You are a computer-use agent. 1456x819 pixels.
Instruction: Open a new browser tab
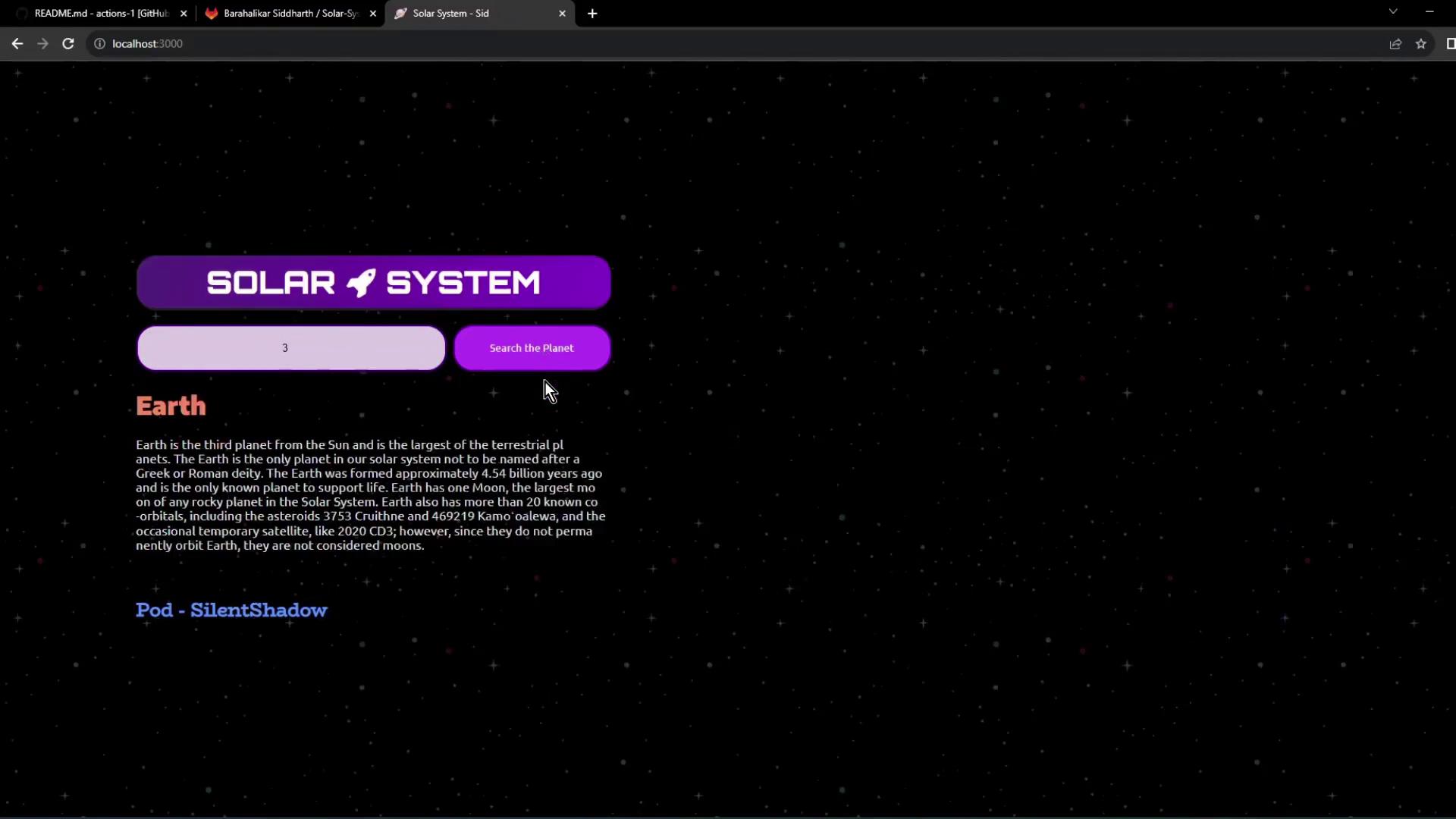click(592, 14)
